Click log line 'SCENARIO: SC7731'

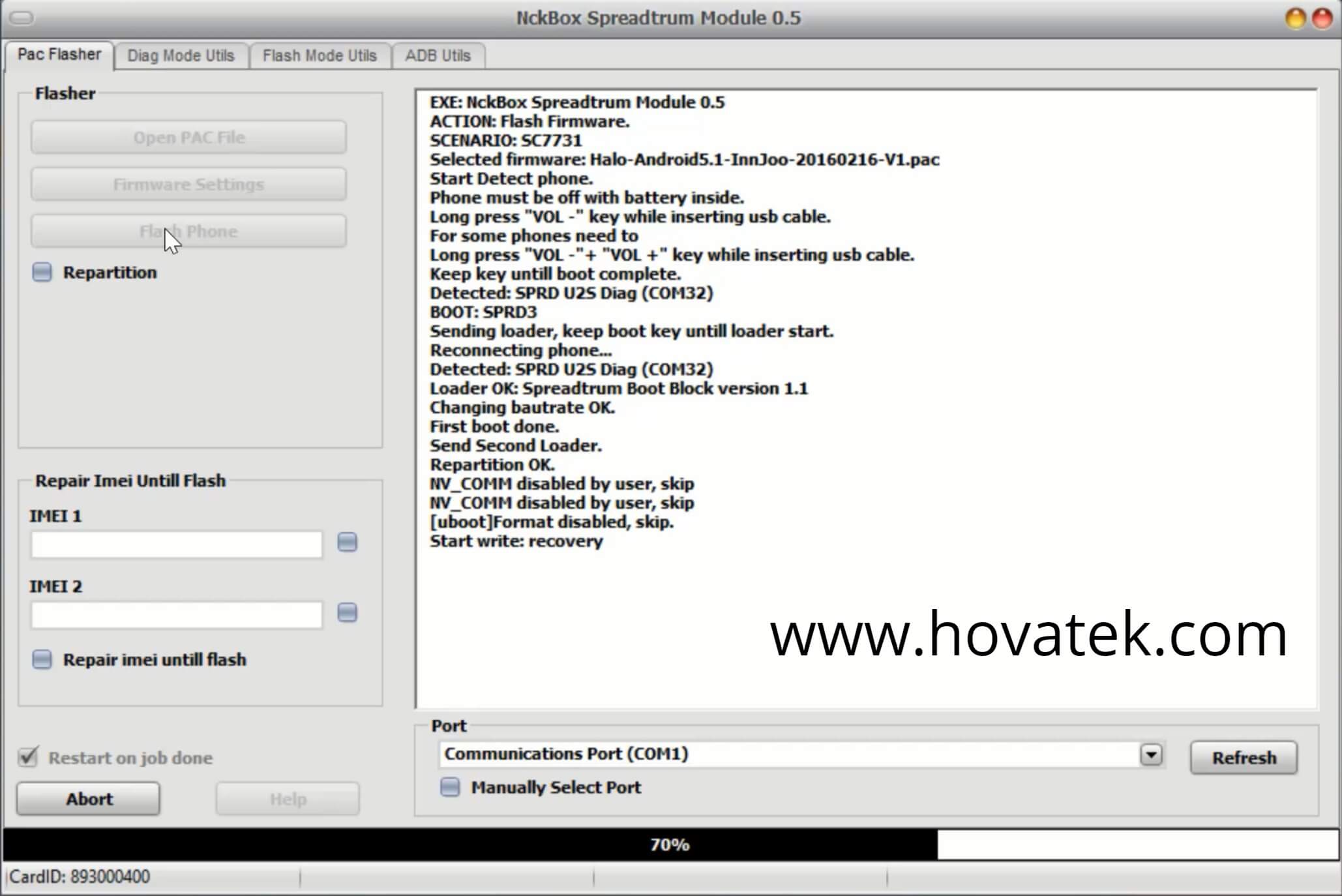pos(505,141)
